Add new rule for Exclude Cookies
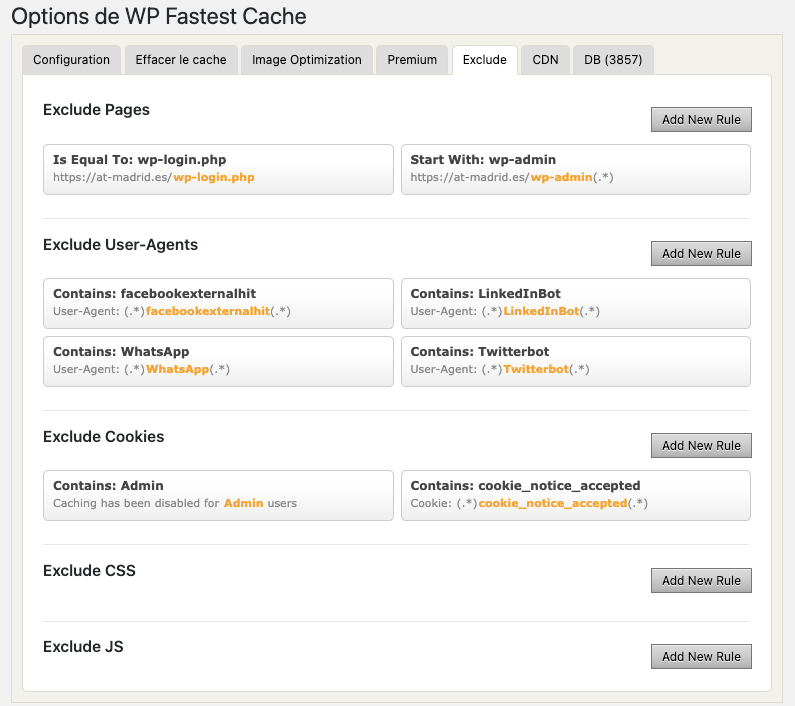This screenshot has width=795, height=706. pyautogui.click(x=701, y=446)
